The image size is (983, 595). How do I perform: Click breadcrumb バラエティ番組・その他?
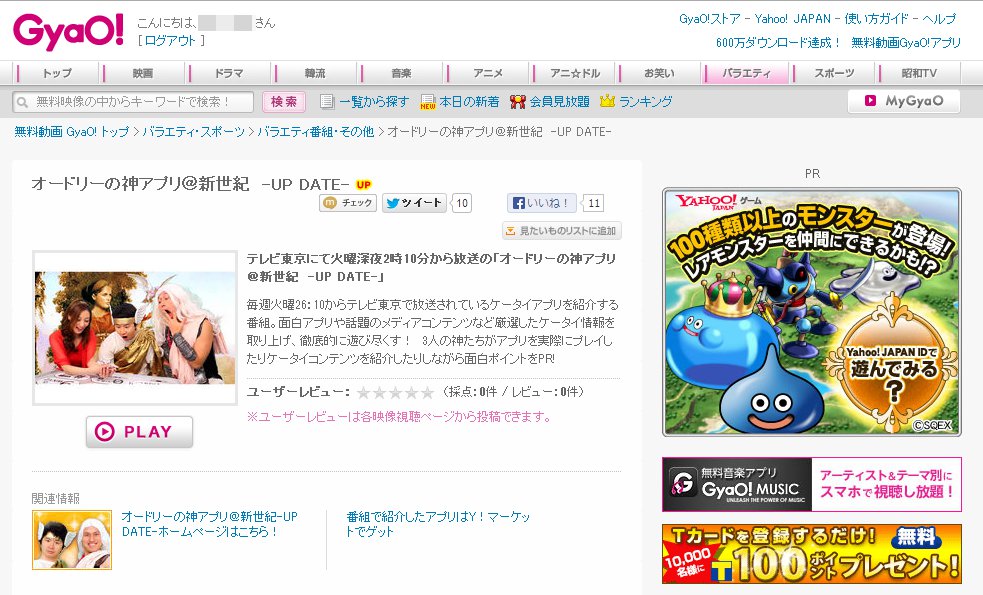[x=316, y=132]
